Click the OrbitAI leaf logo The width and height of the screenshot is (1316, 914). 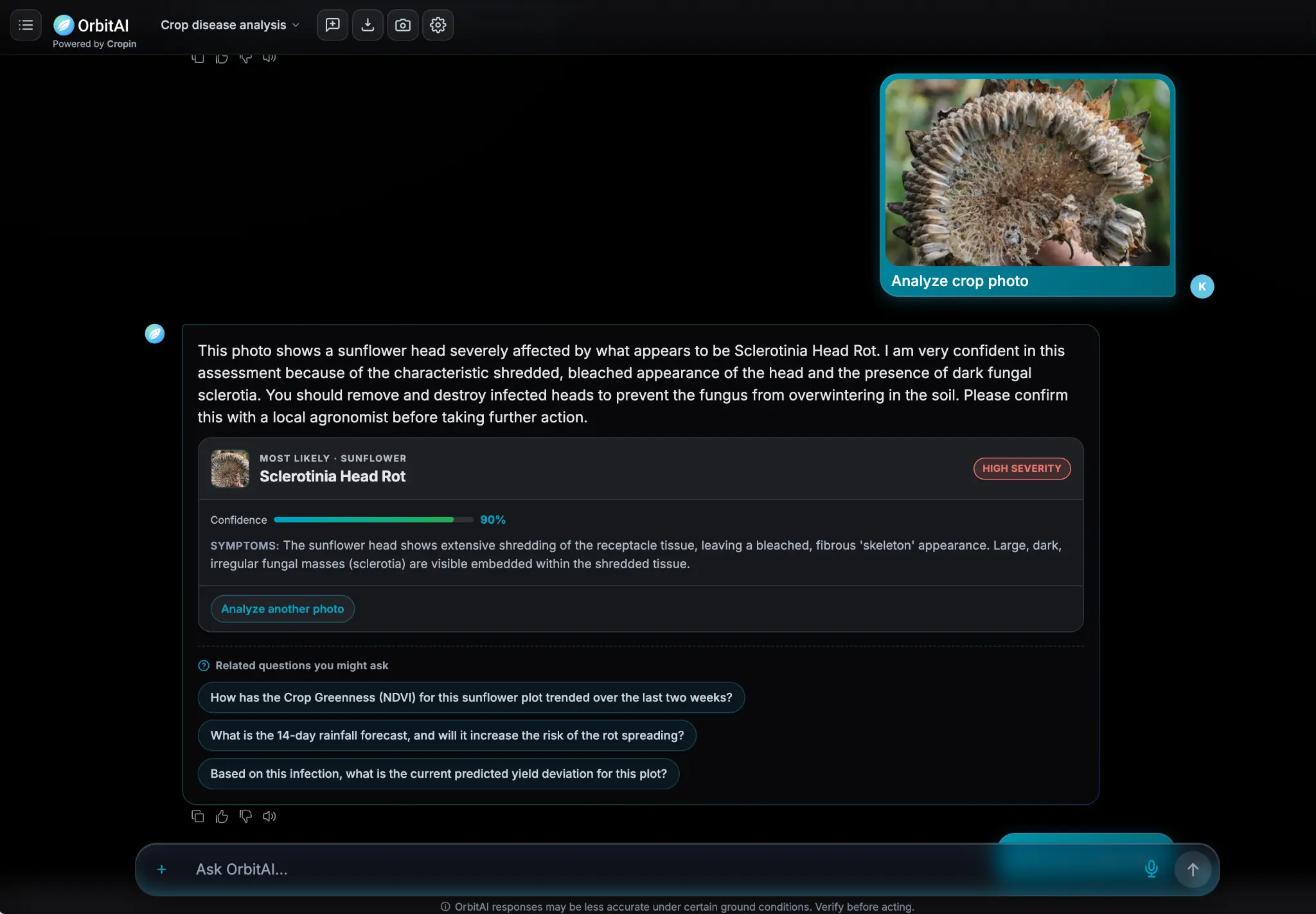click(64, 25)
